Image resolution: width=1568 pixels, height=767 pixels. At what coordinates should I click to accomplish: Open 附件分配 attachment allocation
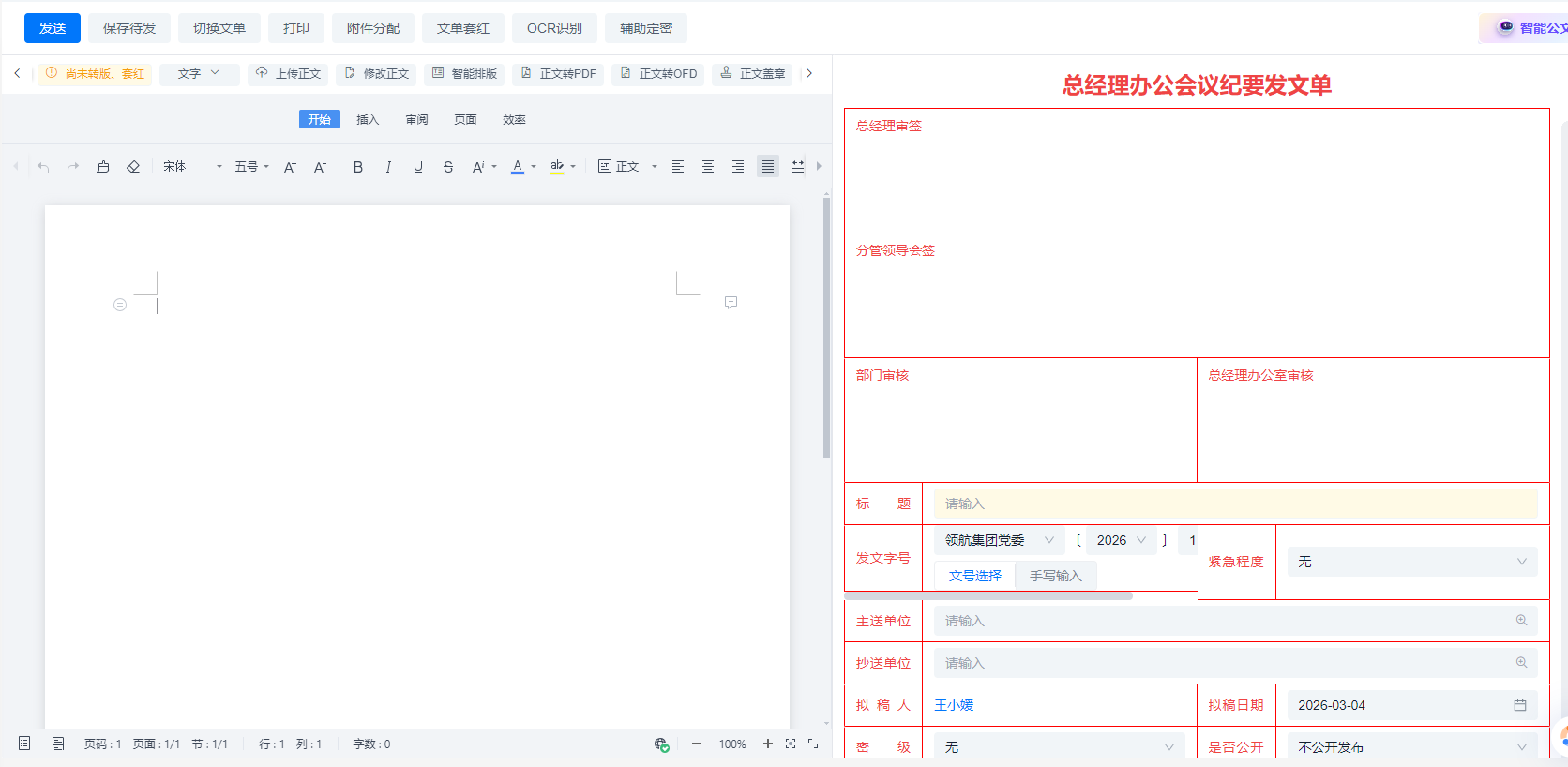pos(373,28)
